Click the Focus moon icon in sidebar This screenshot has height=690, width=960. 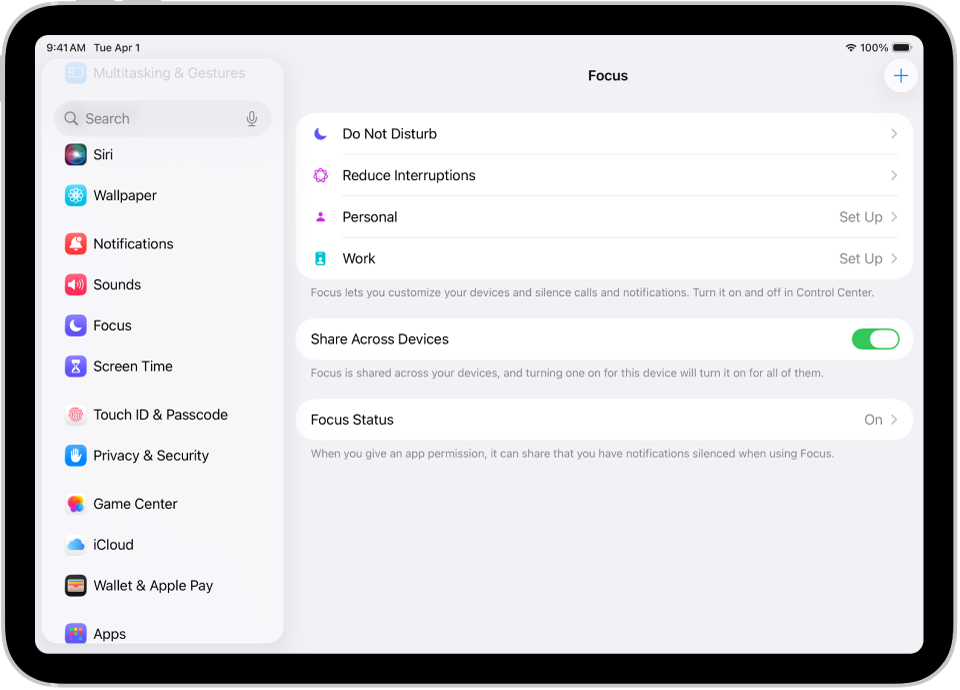[76, 325]
